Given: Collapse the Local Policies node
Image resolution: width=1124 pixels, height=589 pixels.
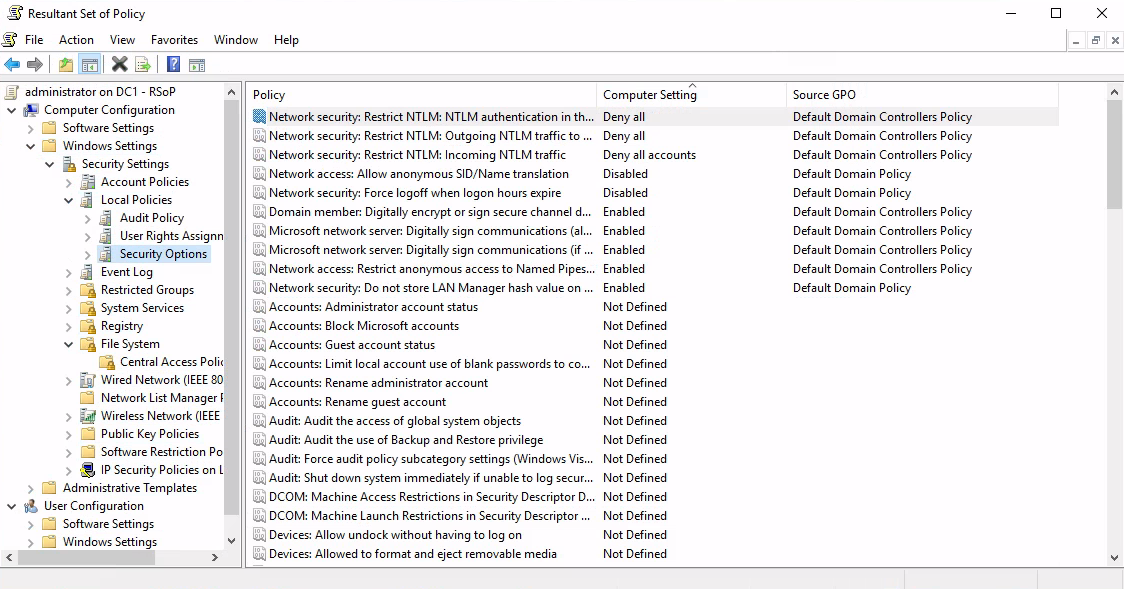Looking at the screenshot, I should tap(68, 201).
